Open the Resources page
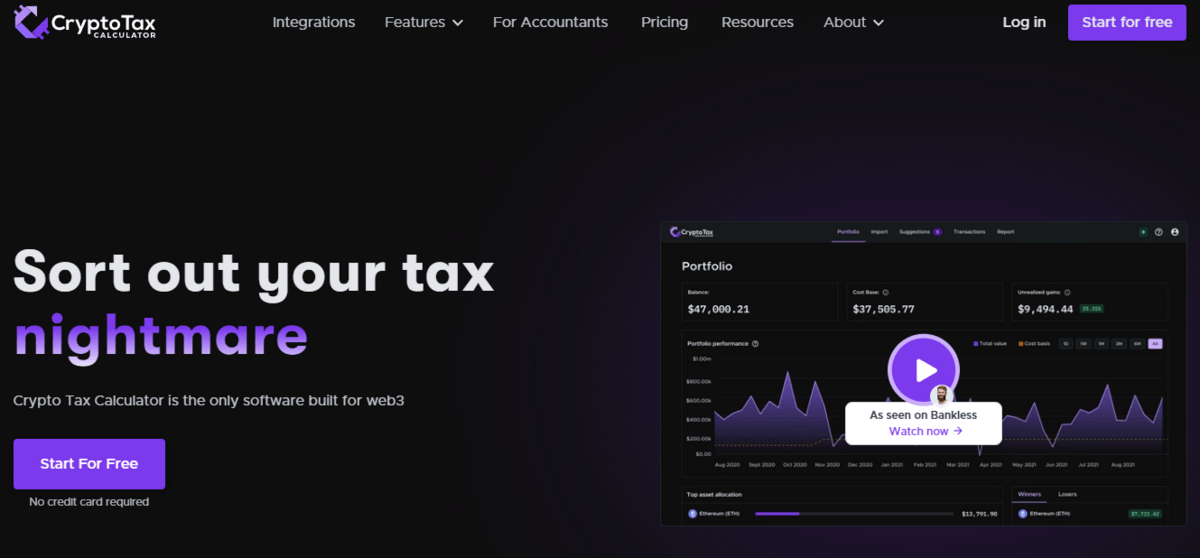This screenshot has height=558, width=1200. tap(757, 22)
